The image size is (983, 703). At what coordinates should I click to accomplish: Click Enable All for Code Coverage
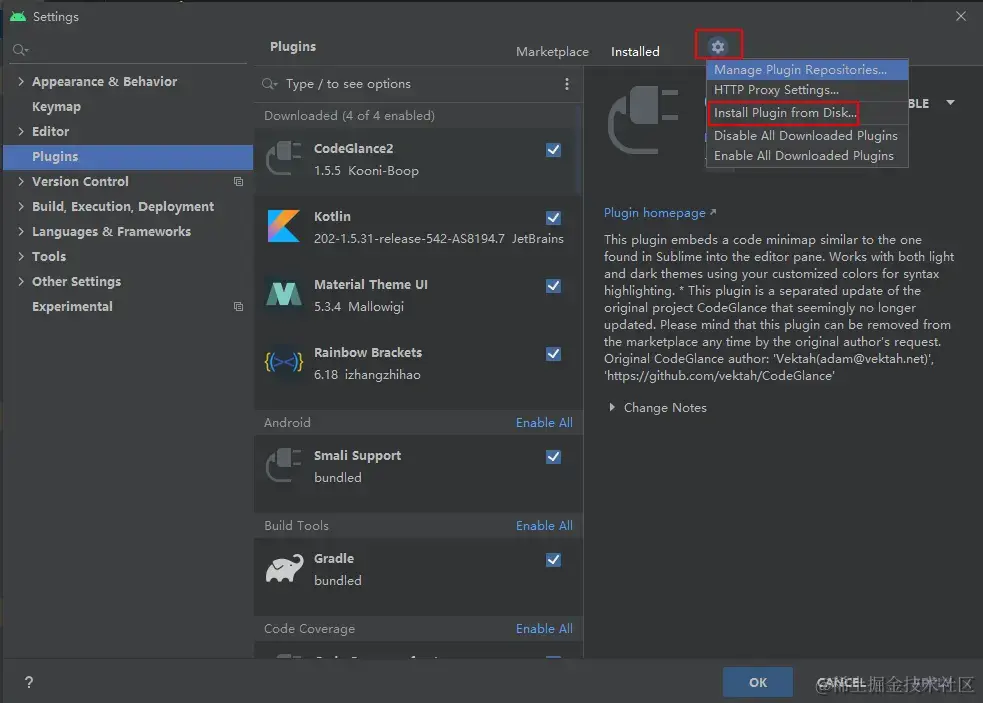tap(544, 628)
